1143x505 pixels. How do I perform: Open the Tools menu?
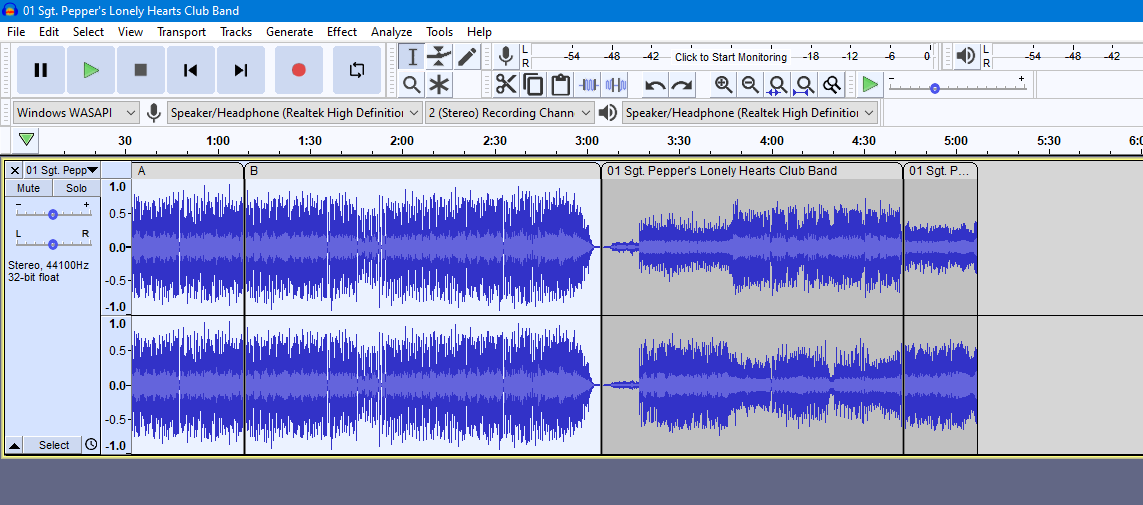tap(440, 32)
